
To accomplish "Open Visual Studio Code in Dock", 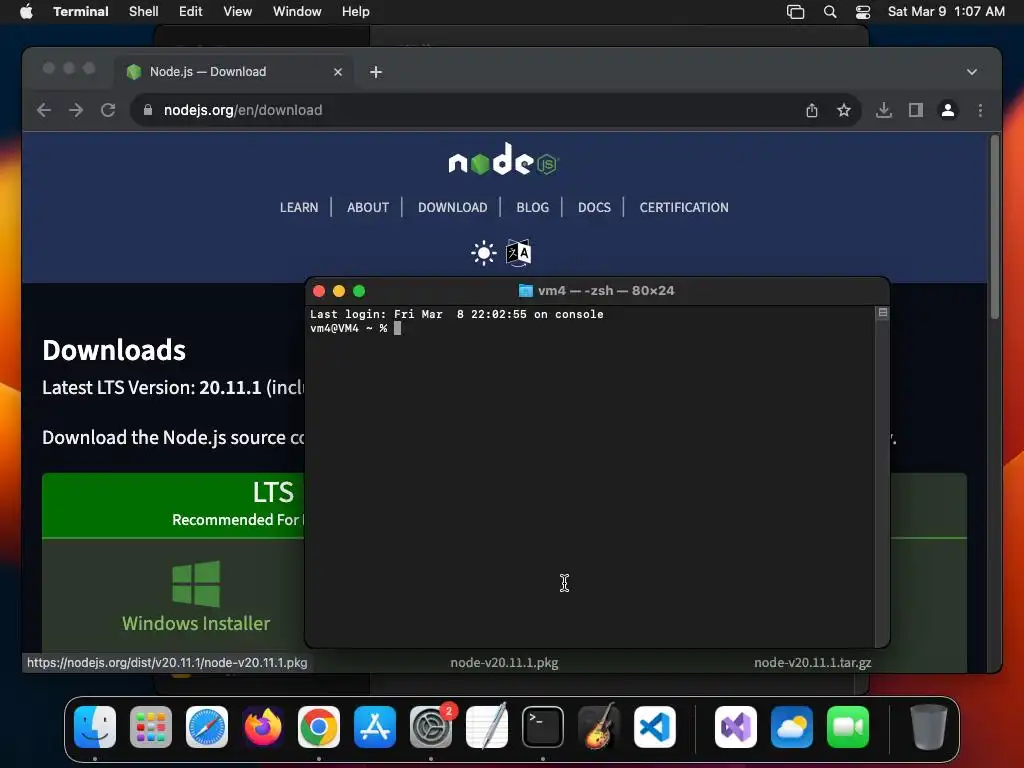I will tap(654, 727).
